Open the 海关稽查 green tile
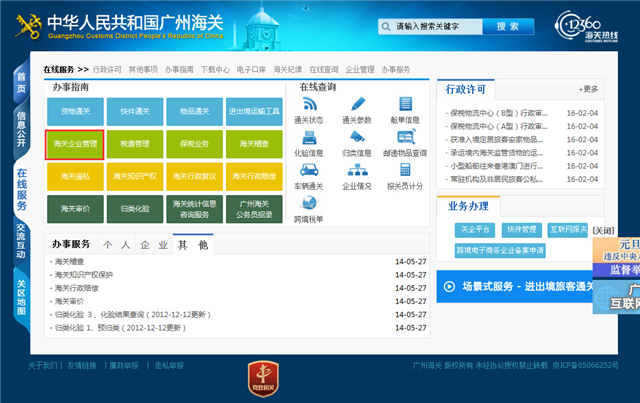The width and height of the screenshot is (640, 403). pos(254,144)
